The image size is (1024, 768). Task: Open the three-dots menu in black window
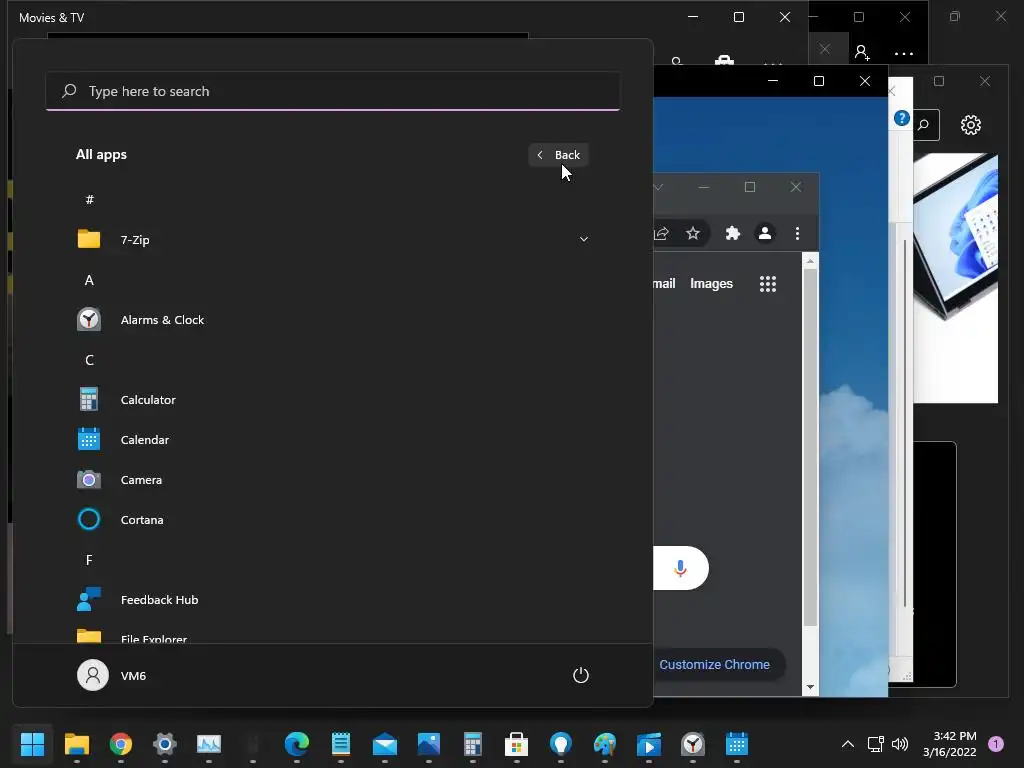[x=904, y=54]
